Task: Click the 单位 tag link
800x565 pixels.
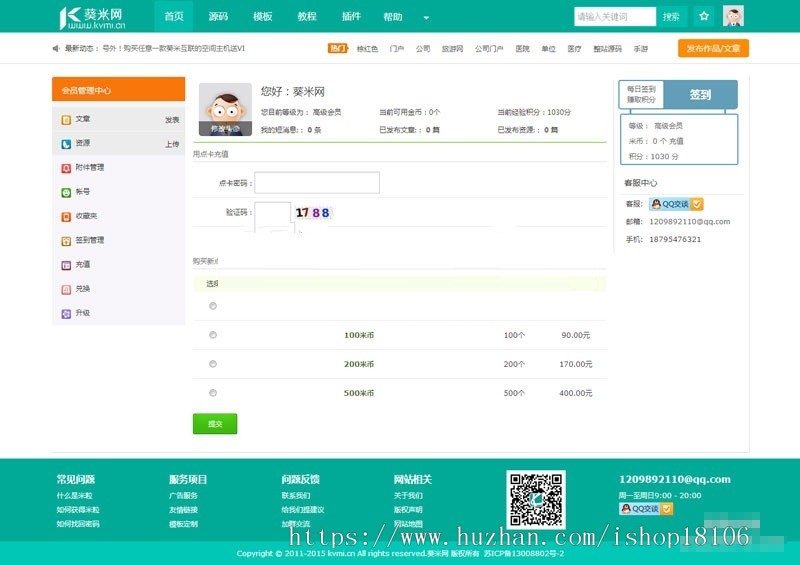Action: pyautogui.click(x=548, y=49)
